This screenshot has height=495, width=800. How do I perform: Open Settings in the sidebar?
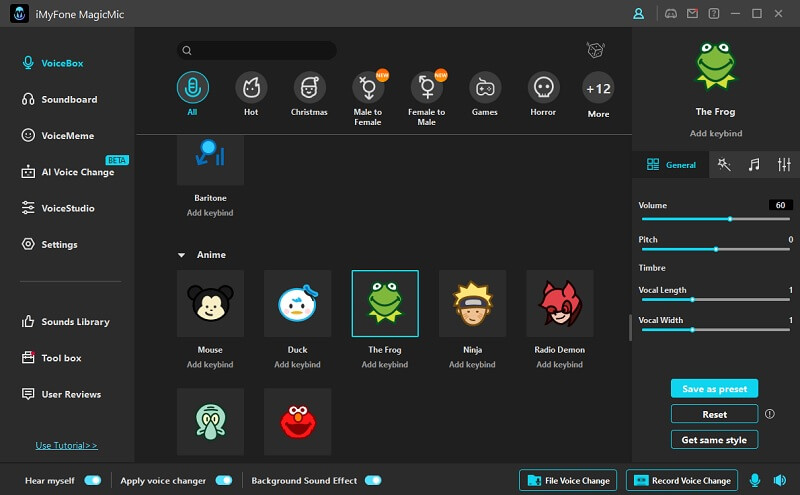49,244
